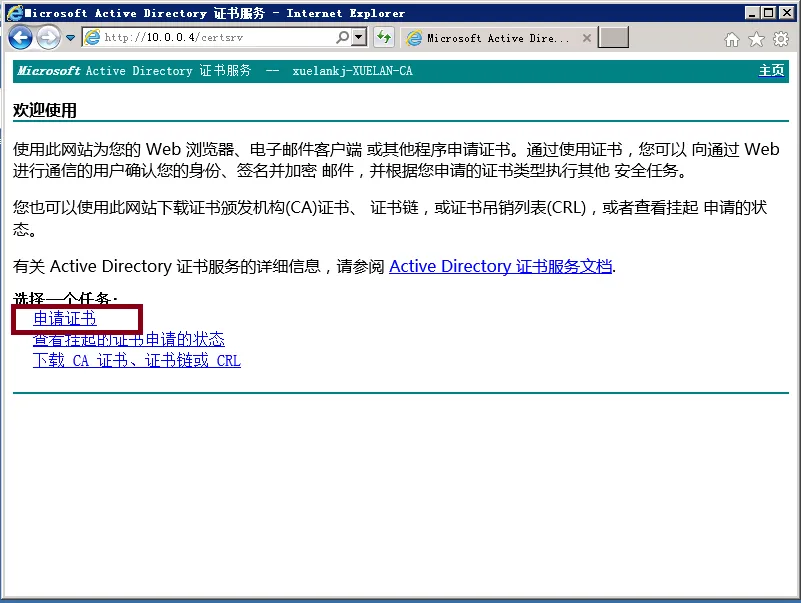
Task: Click xuelankj-XUELAN-CA text in banner
Action: point(352,71)
